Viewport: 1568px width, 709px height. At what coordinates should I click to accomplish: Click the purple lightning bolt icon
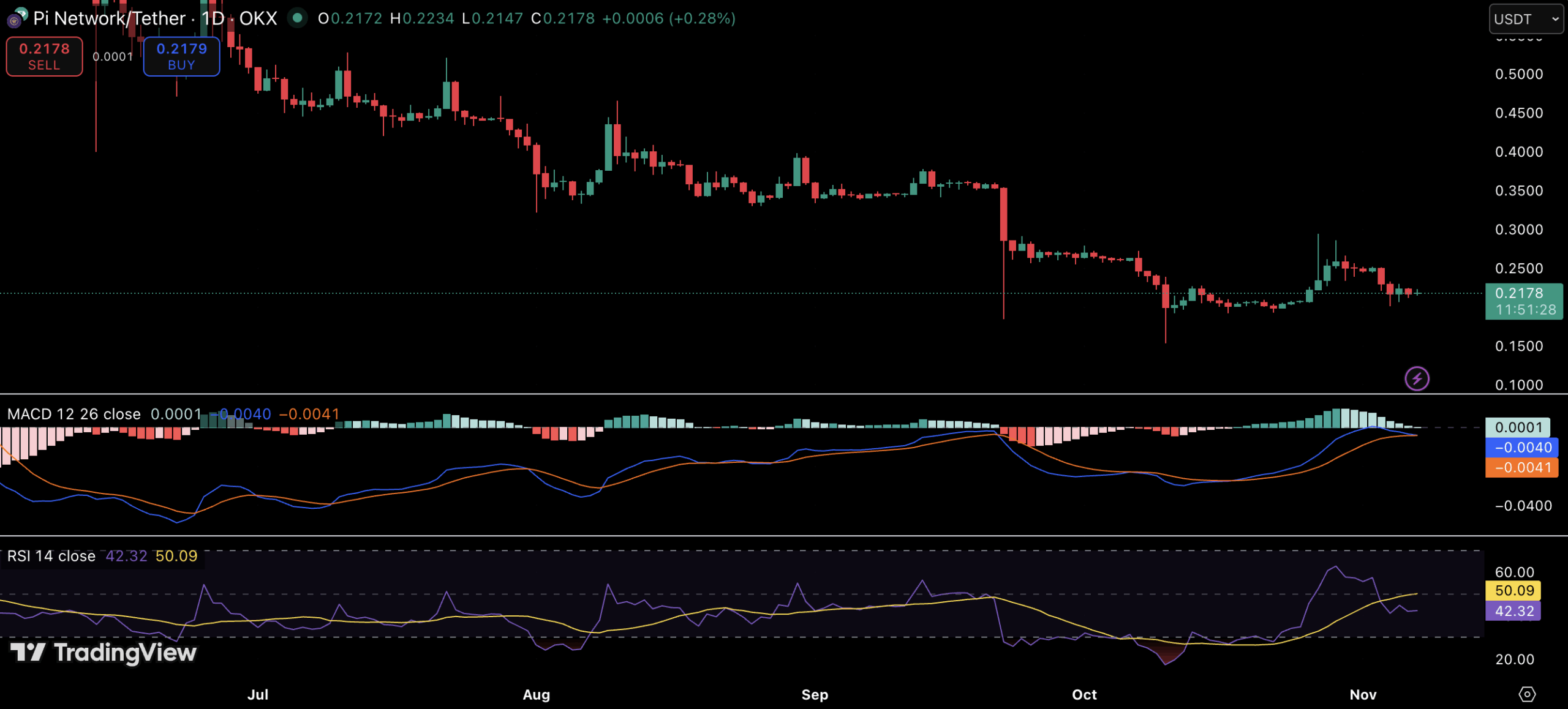(x=1417, y=378)
